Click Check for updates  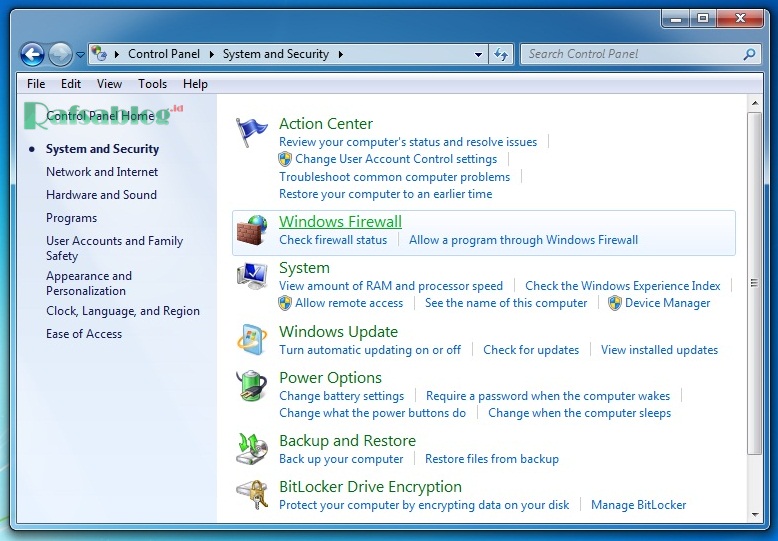tap(531, 350)
